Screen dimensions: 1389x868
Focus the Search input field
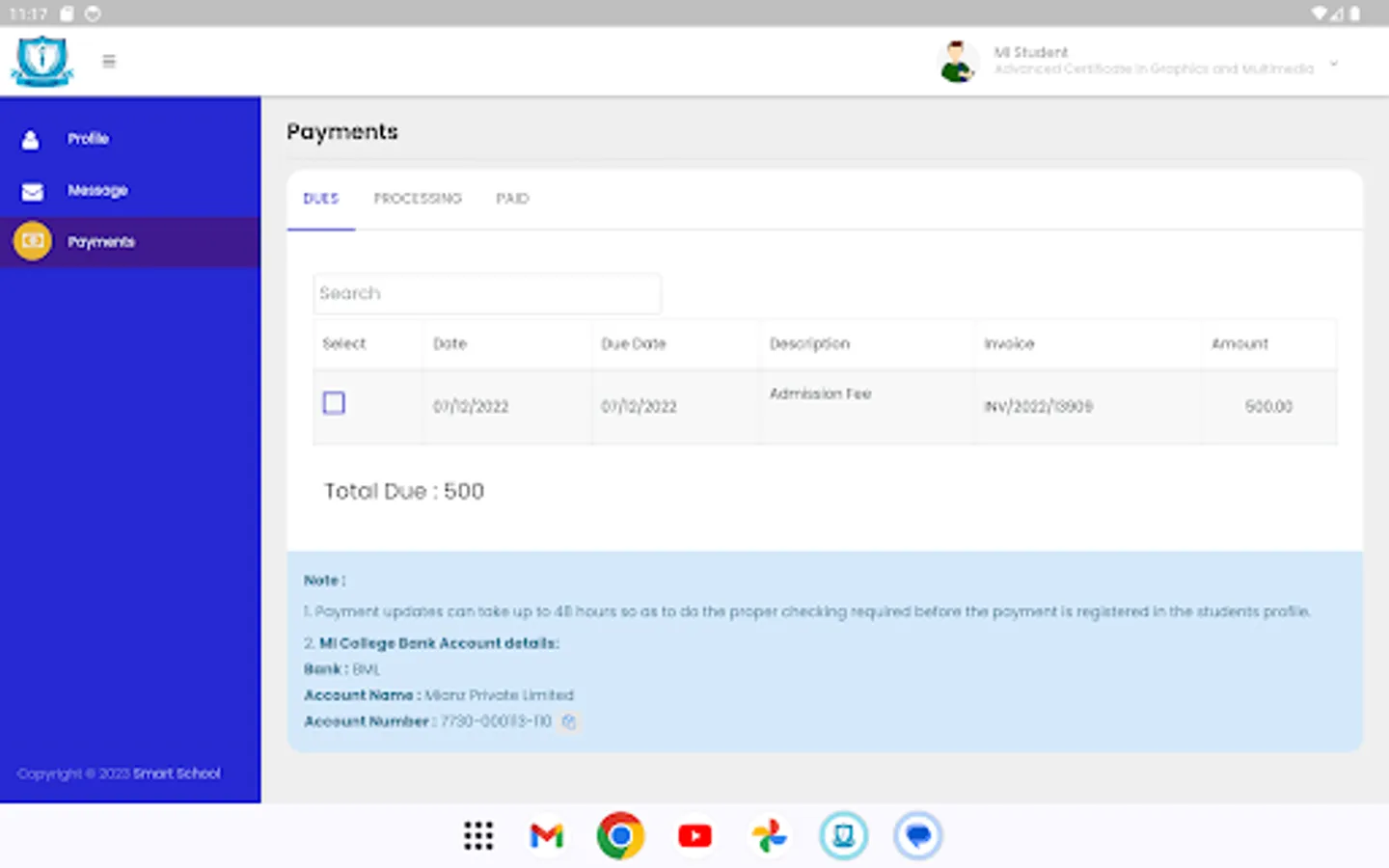(487, 293)
